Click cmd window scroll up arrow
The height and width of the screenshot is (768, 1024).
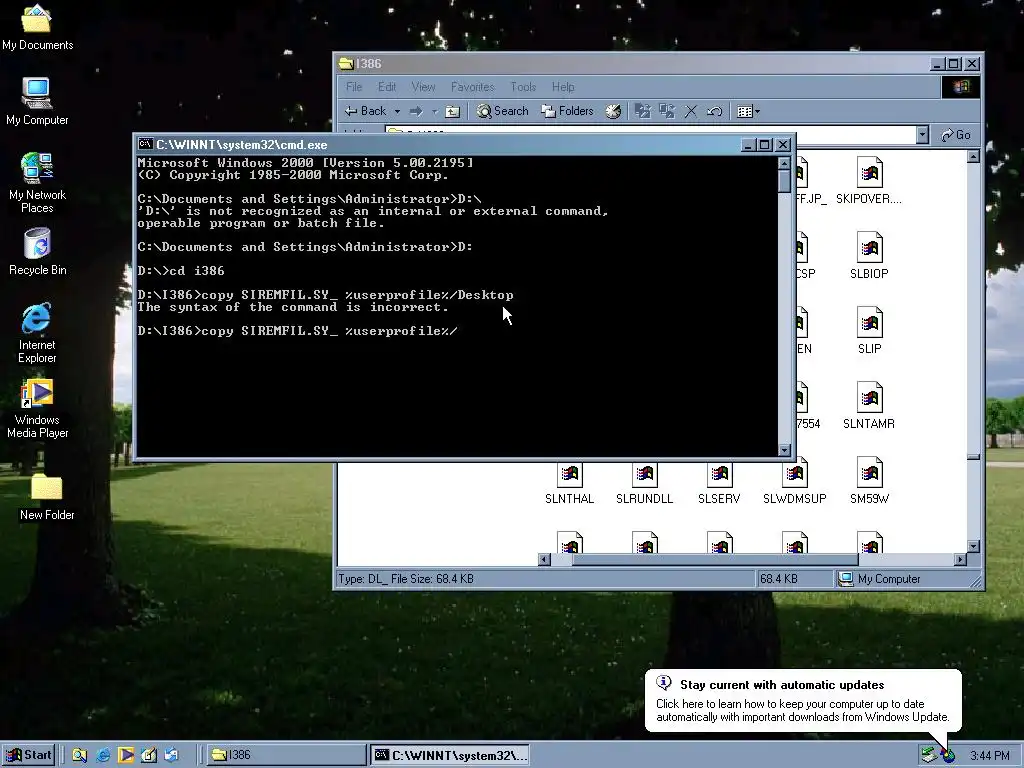click(x=784, y=163)
